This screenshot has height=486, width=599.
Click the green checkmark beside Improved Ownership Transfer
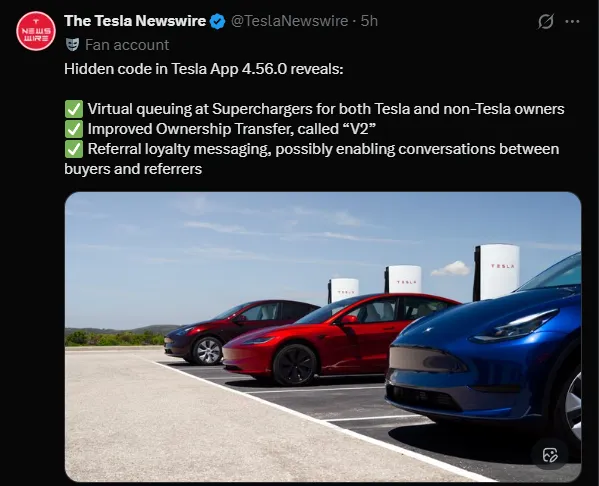pyautogui.click(x=74, y=129)
